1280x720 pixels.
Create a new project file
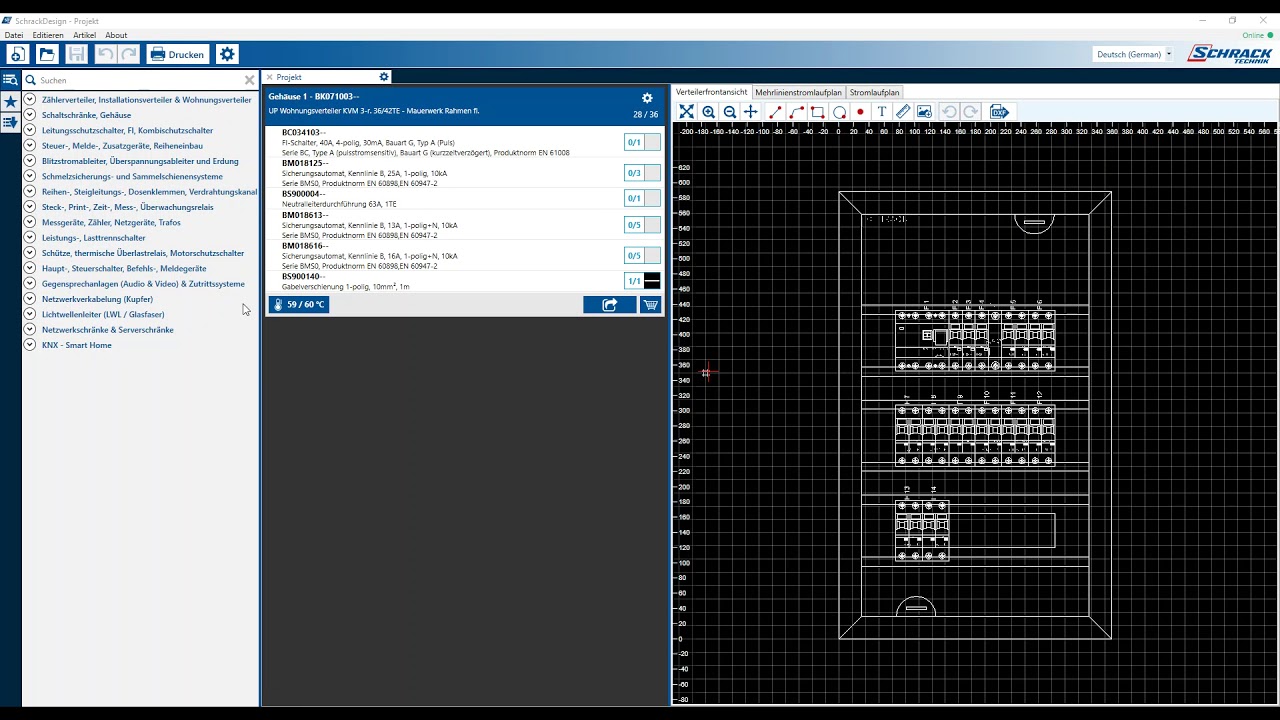tap(17, 54)
